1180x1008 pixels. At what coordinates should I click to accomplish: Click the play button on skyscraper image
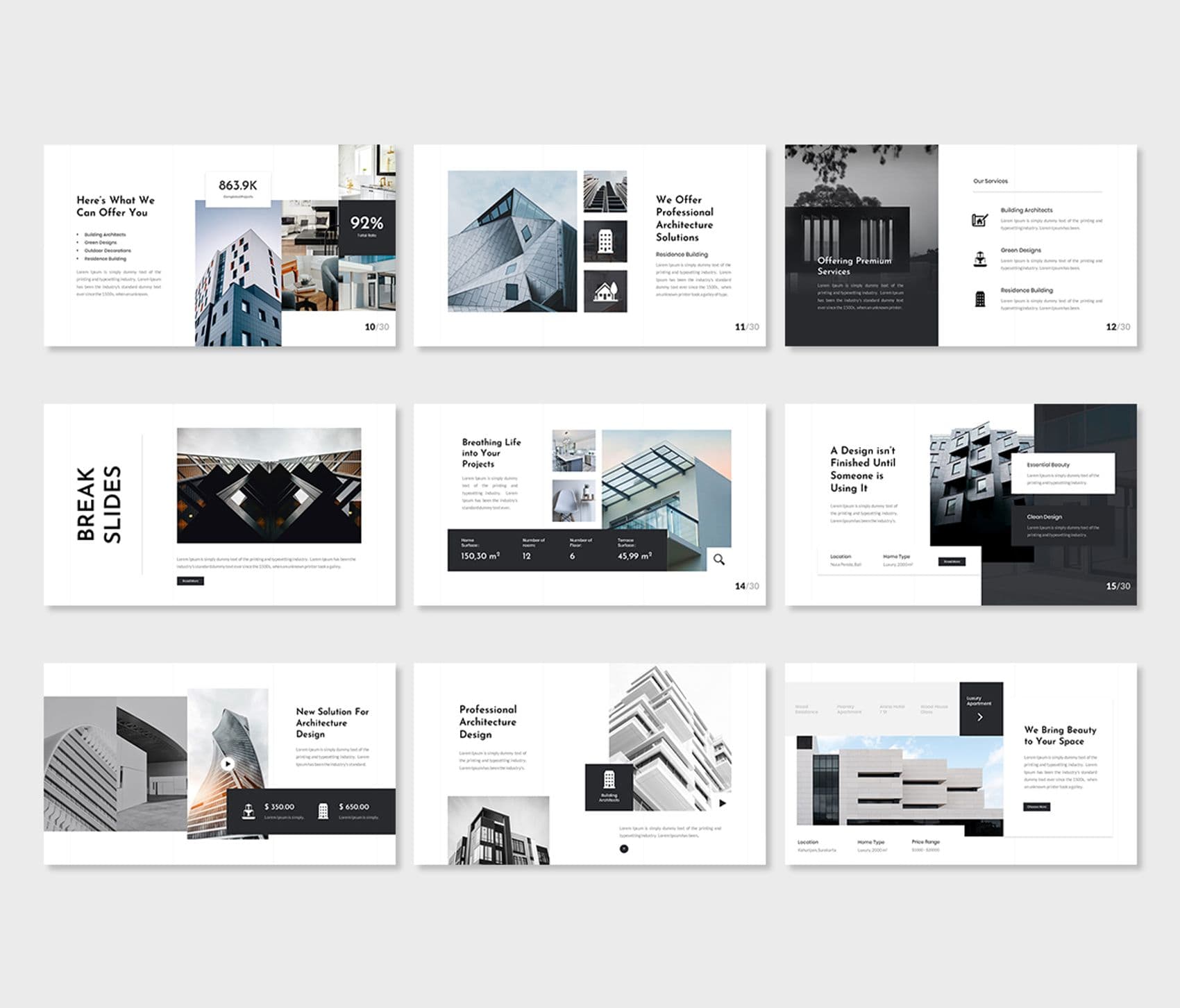tap(228, 764)
